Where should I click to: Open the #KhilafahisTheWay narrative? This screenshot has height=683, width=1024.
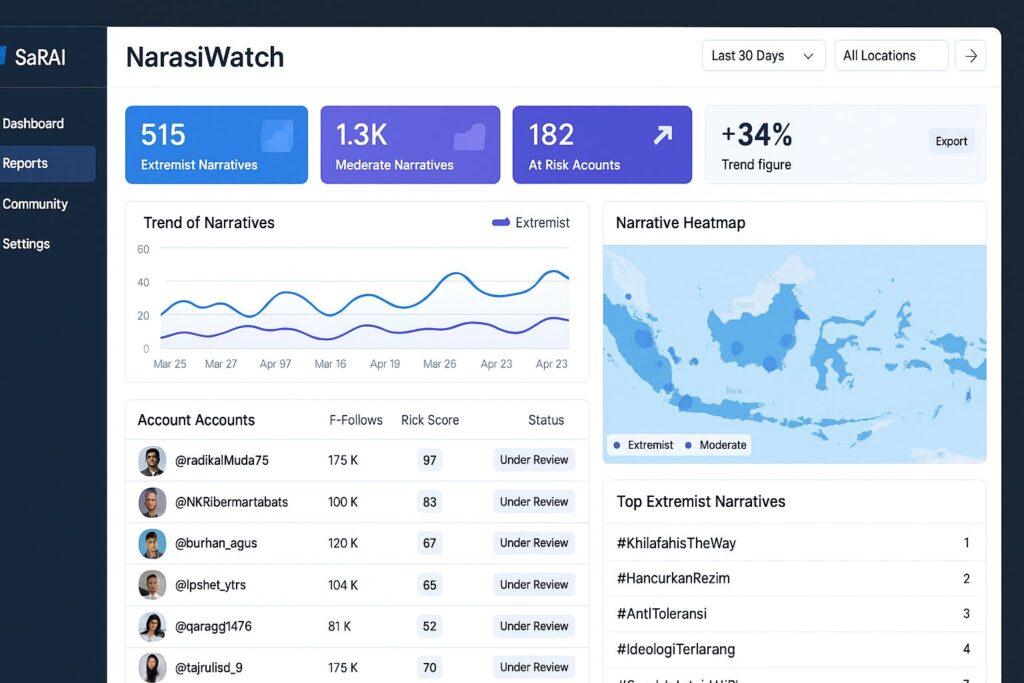point(677,543)
